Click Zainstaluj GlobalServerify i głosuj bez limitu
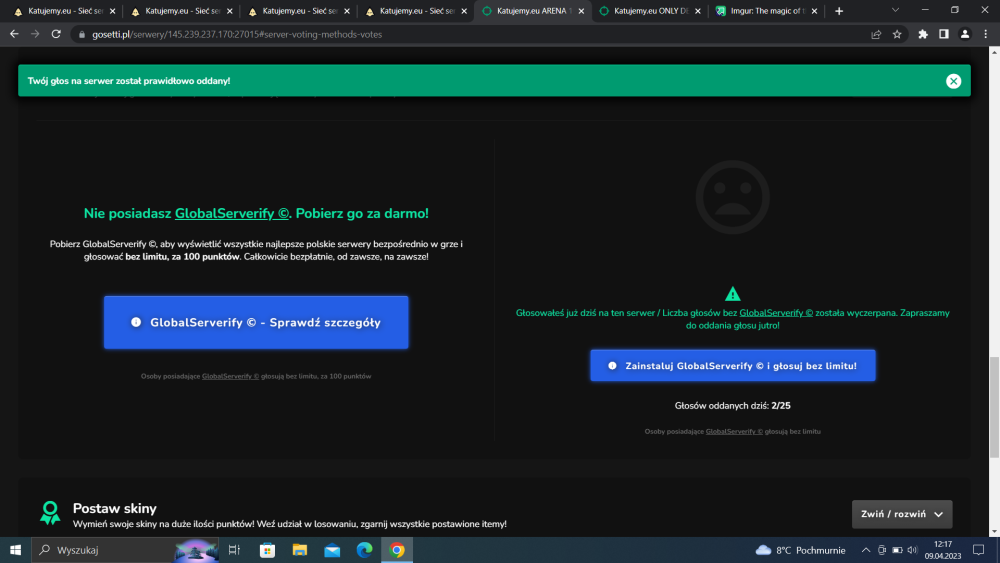The width and height of the screenshot is (1000, 563). 733,365
